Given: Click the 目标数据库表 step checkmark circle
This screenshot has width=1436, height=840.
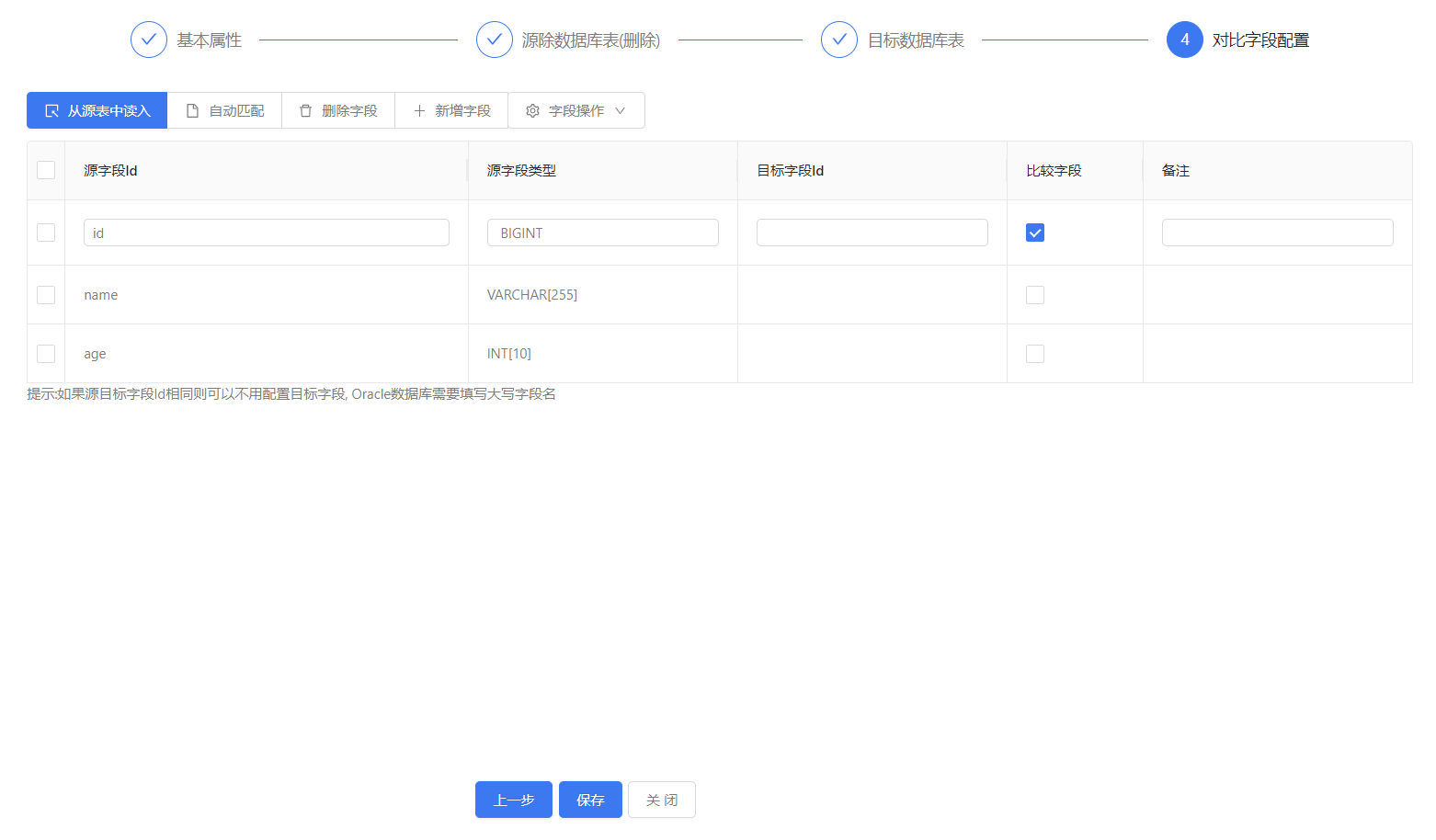Looking at the screenshot, I should (x=839, y=40).
